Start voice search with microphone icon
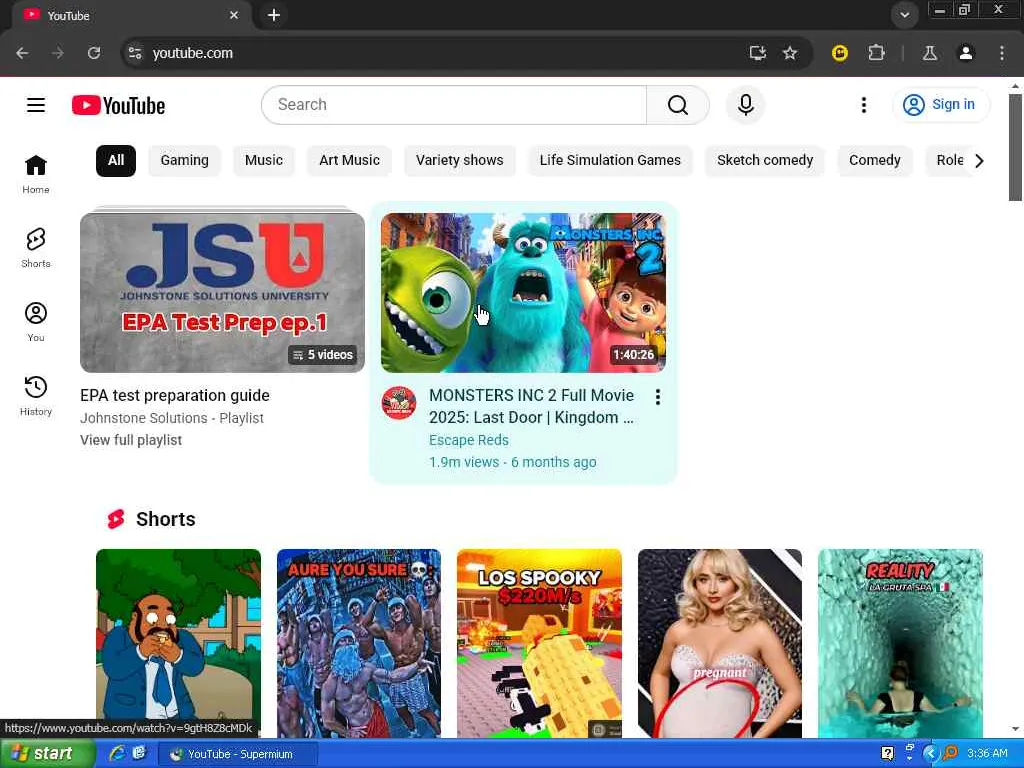Screen dimensions: 1024x768 tap(745, 104)
